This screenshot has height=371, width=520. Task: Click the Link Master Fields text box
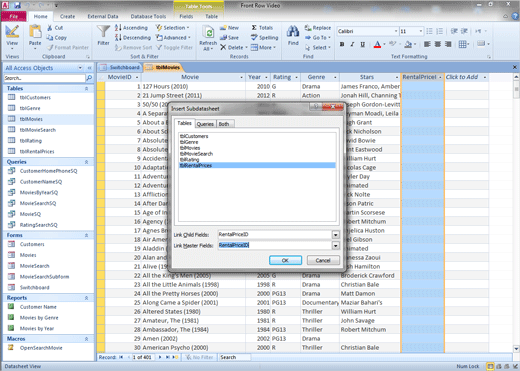(275, 245)
